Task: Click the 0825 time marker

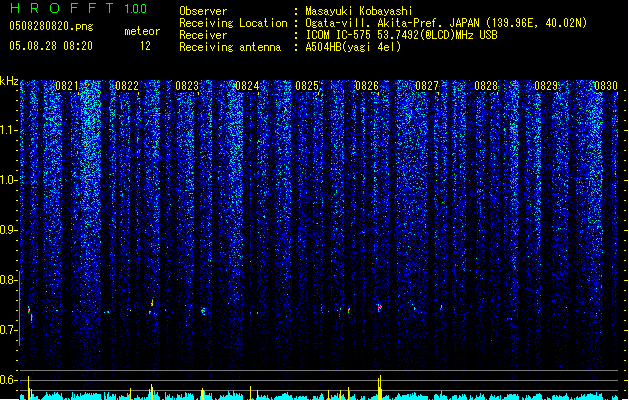Action: click(x=307, y=86)
